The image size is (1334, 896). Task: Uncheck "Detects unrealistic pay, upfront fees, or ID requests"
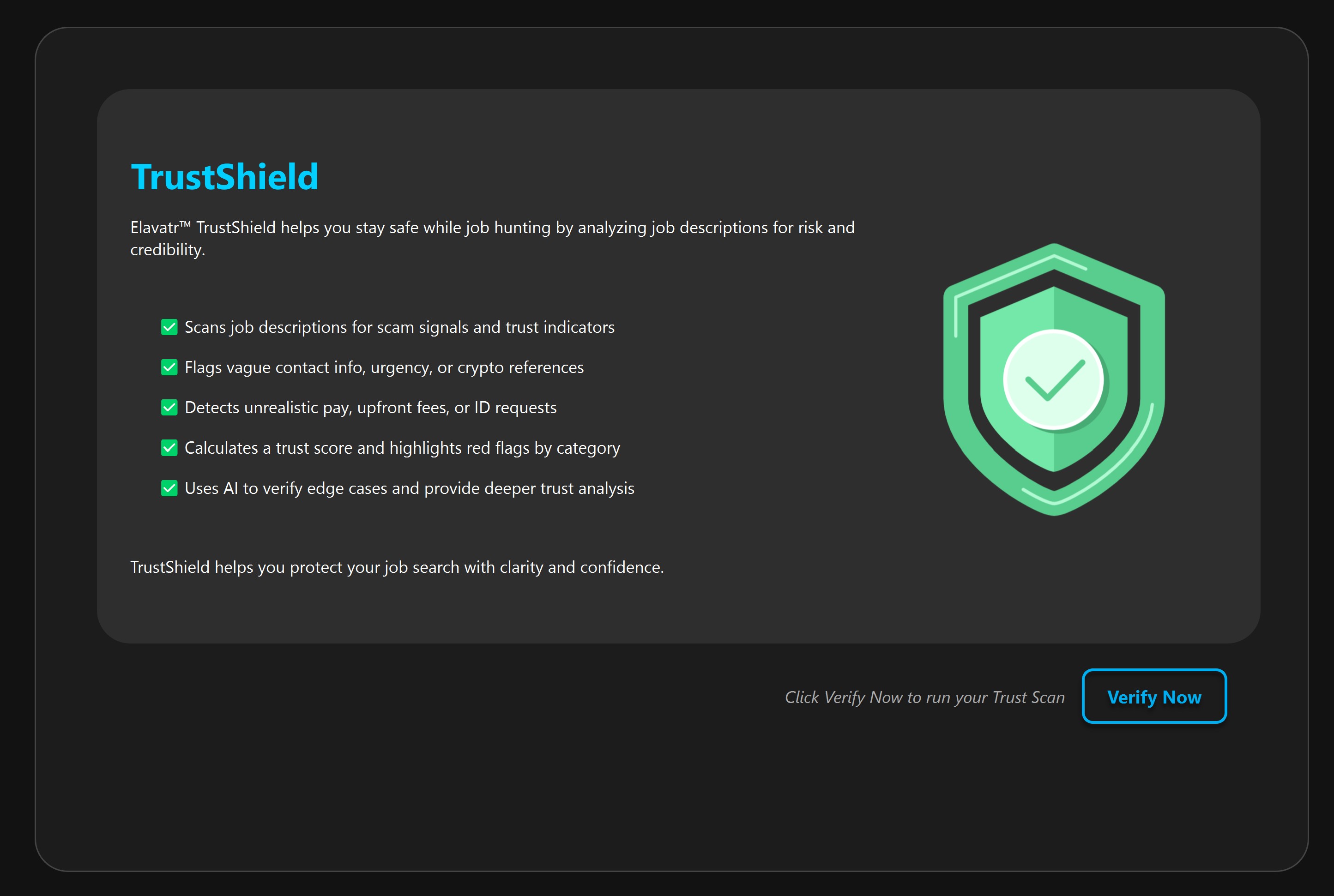coord(169,408)
